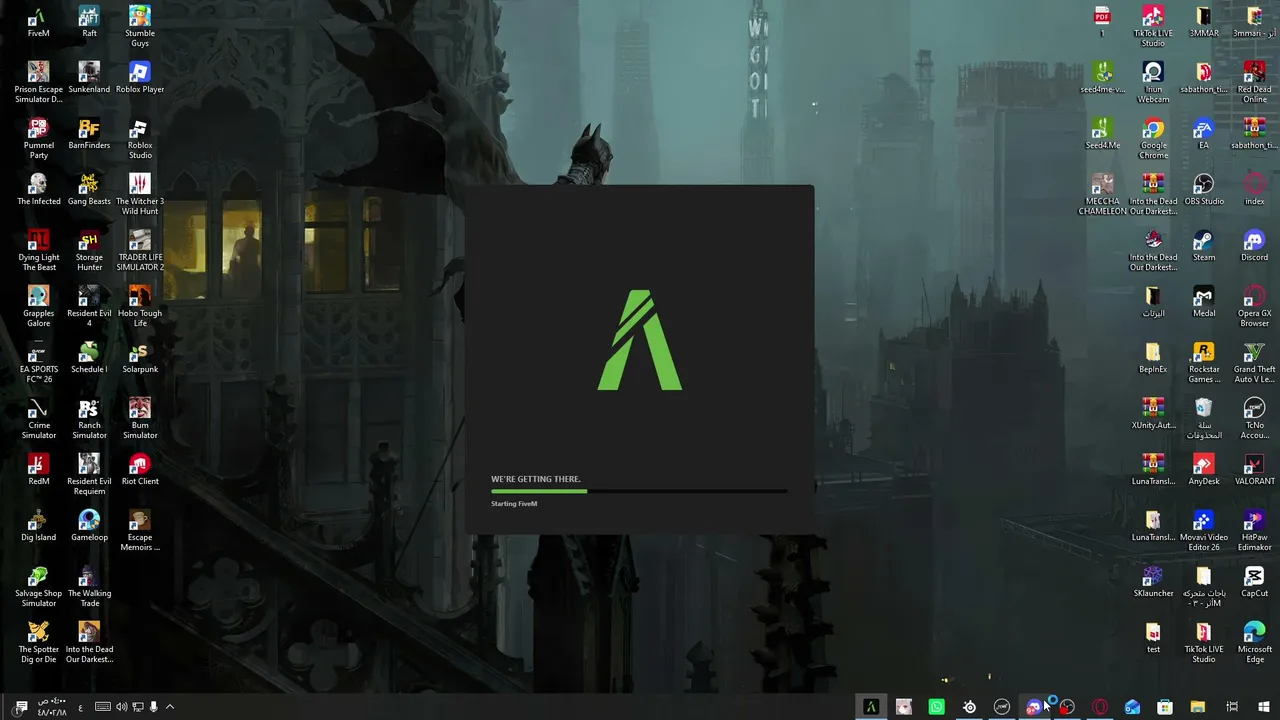Select the Dig Island shortcut

(x=38, y=526)
